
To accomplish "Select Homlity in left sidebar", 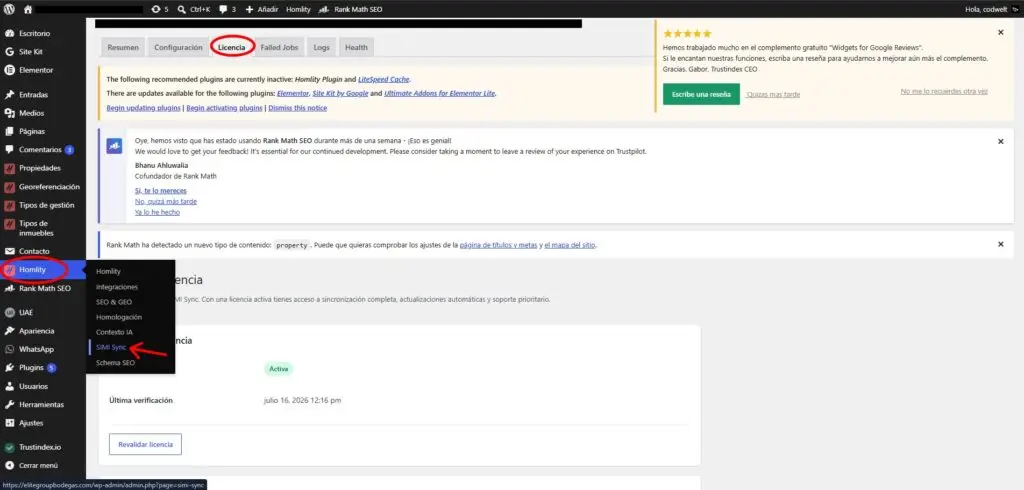I will click(42, 270).
